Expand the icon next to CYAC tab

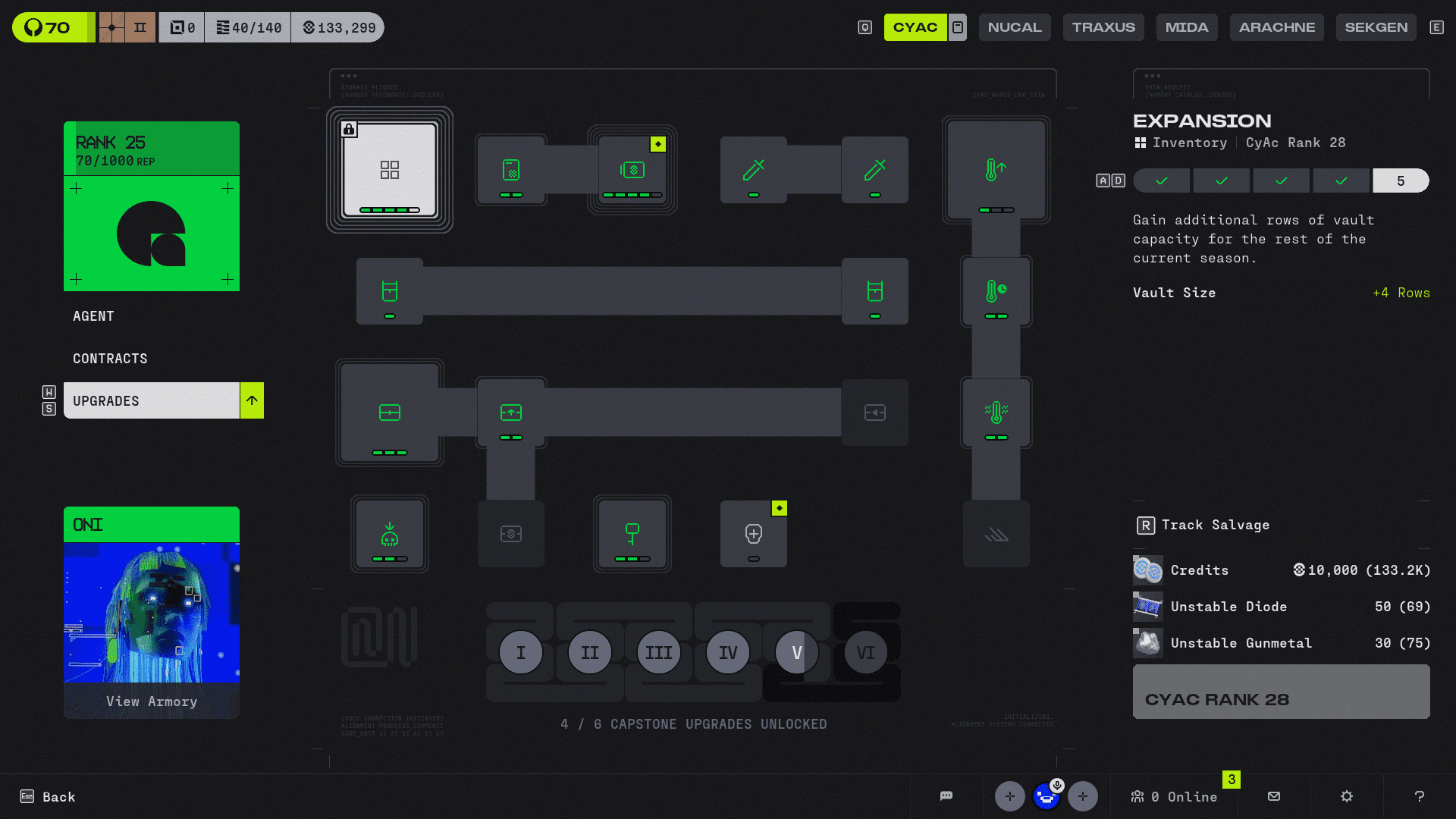(958, 27)
